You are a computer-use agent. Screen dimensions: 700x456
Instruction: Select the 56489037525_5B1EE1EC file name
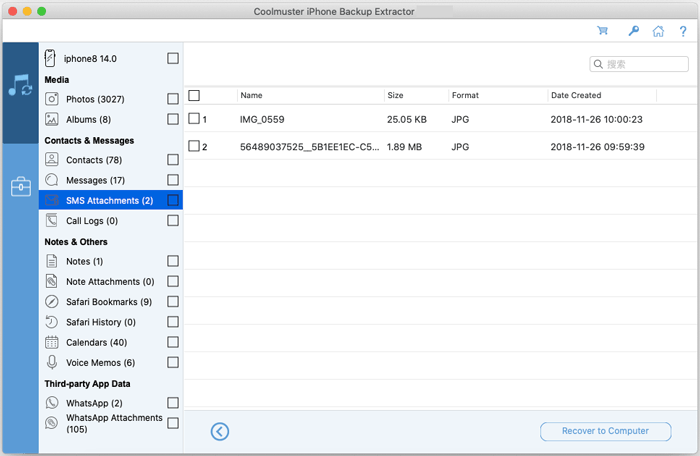309,147
